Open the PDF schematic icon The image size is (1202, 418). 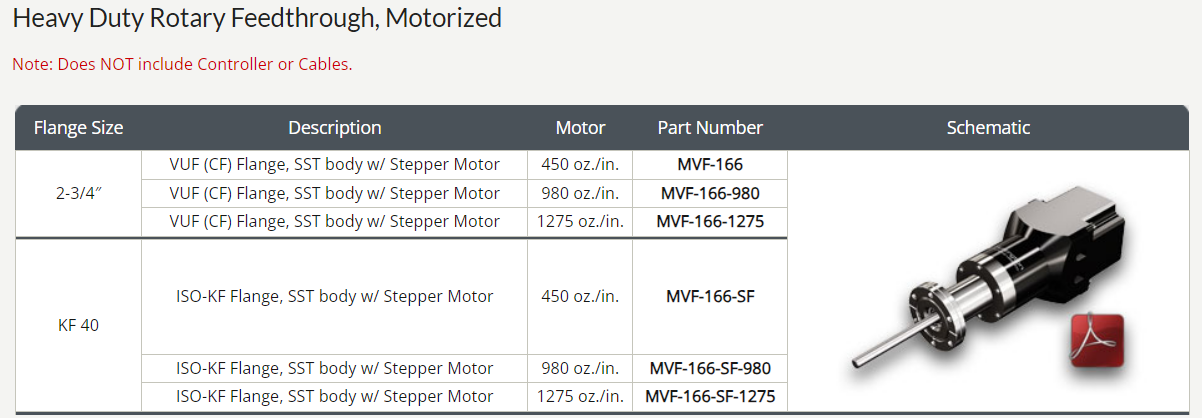click(x=1098, y=340)
